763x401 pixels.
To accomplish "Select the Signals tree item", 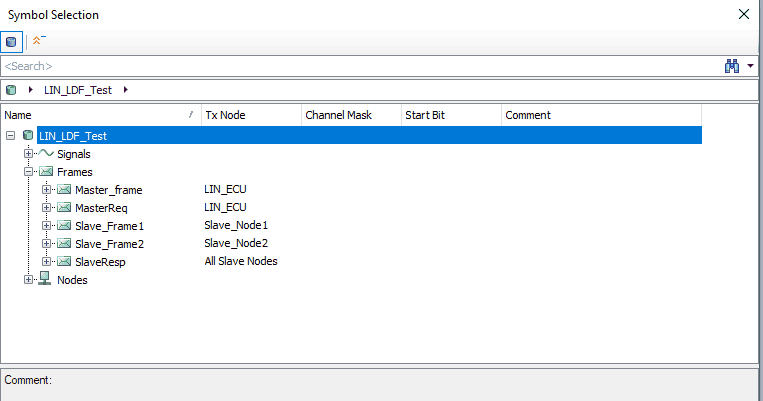I will (x=73, y=154).
